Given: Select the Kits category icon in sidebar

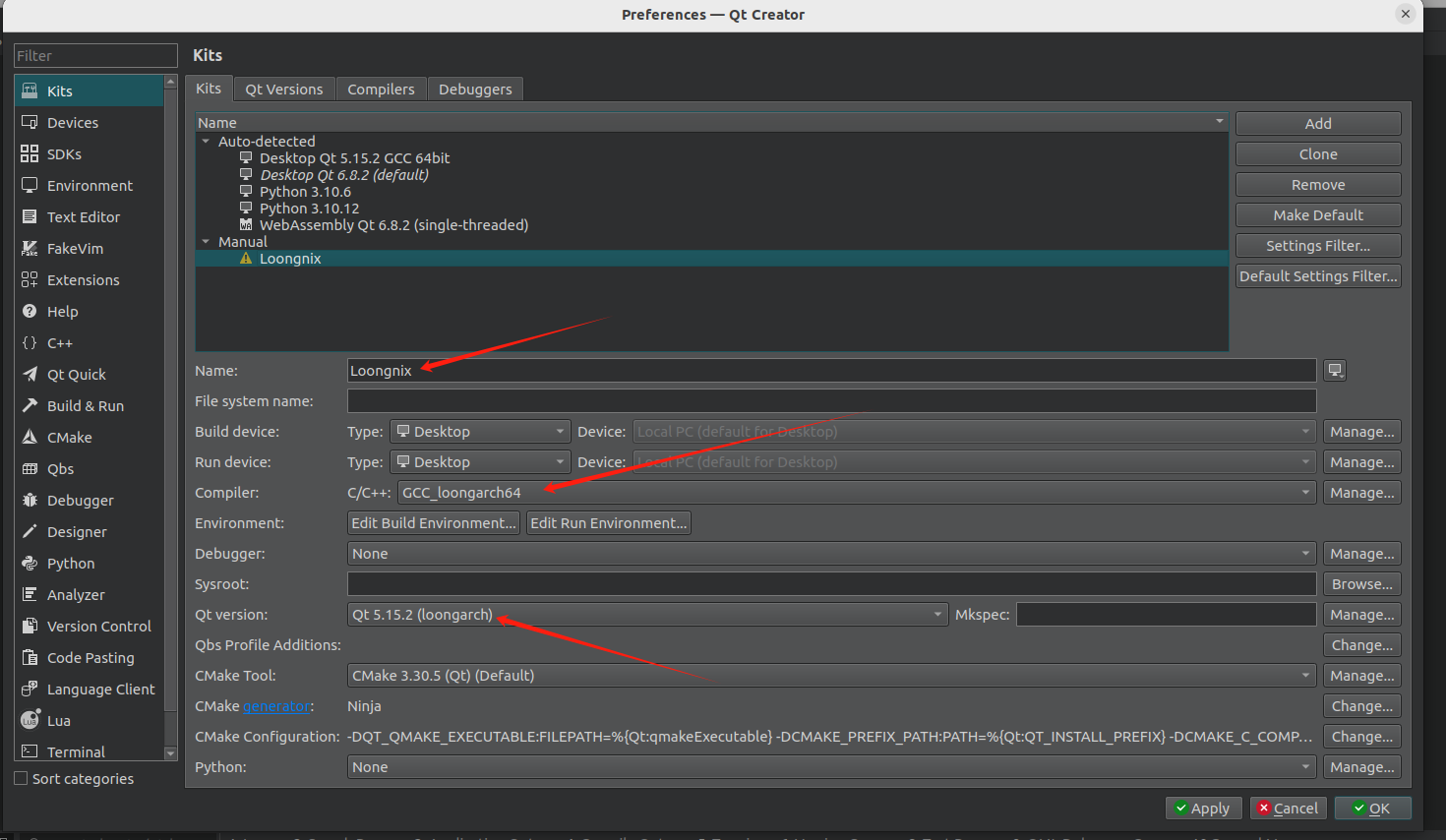Looking at the screenshot, I should (30, 90).
